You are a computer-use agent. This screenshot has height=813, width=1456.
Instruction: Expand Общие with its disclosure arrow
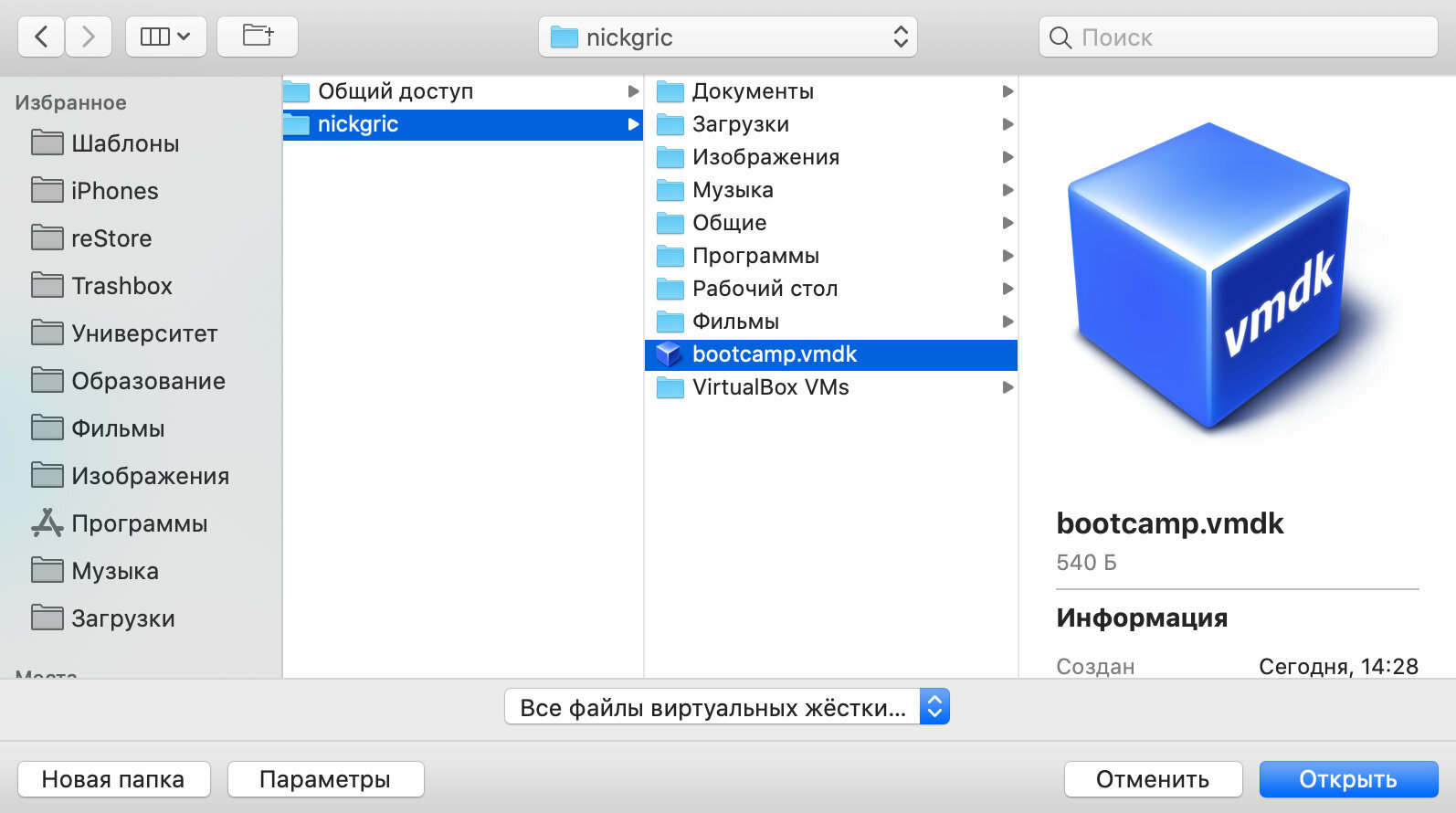pos(1008,223)
